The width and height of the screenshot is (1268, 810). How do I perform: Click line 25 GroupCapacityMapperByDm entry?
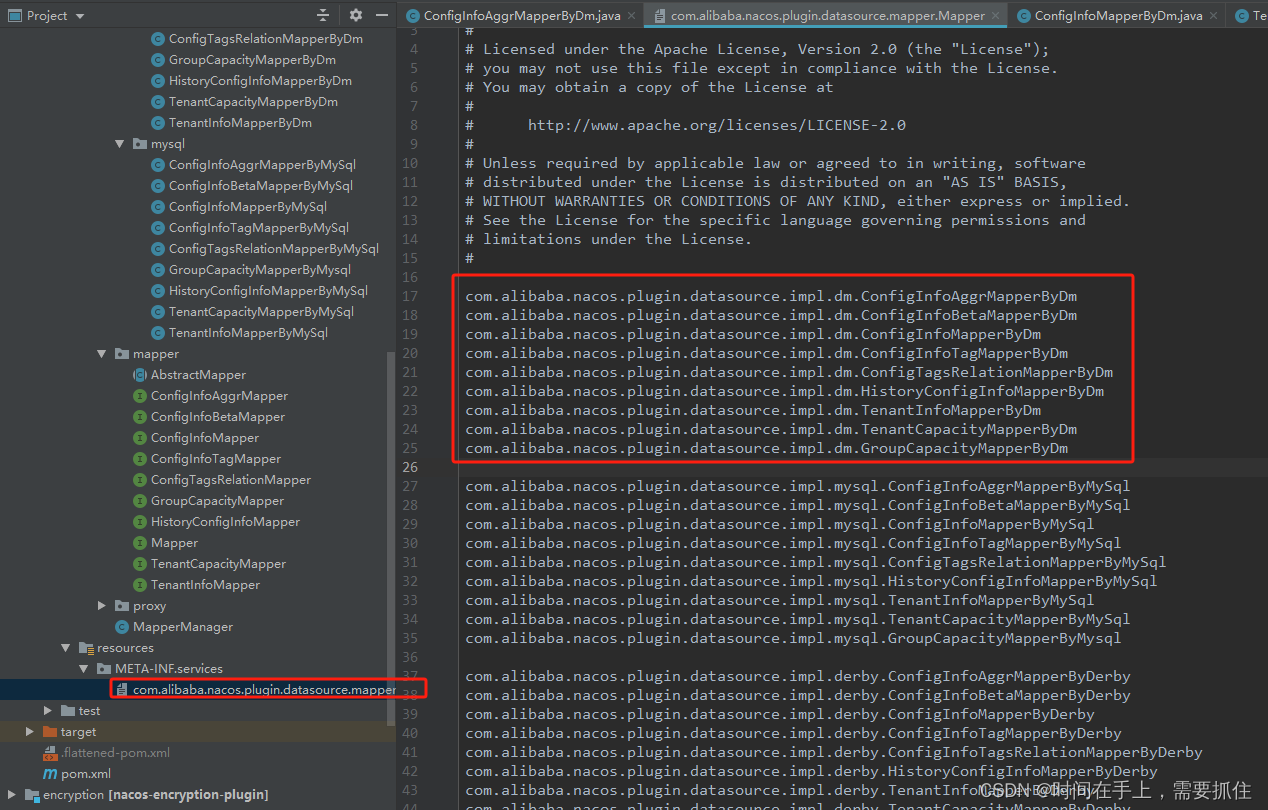pyautogui.click(x=767, y=448)
